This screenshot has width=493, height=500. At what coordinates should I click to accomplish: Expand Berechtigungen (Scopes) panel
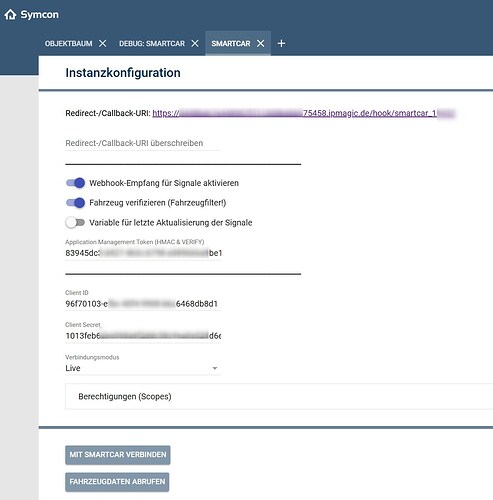click(279, 396)
